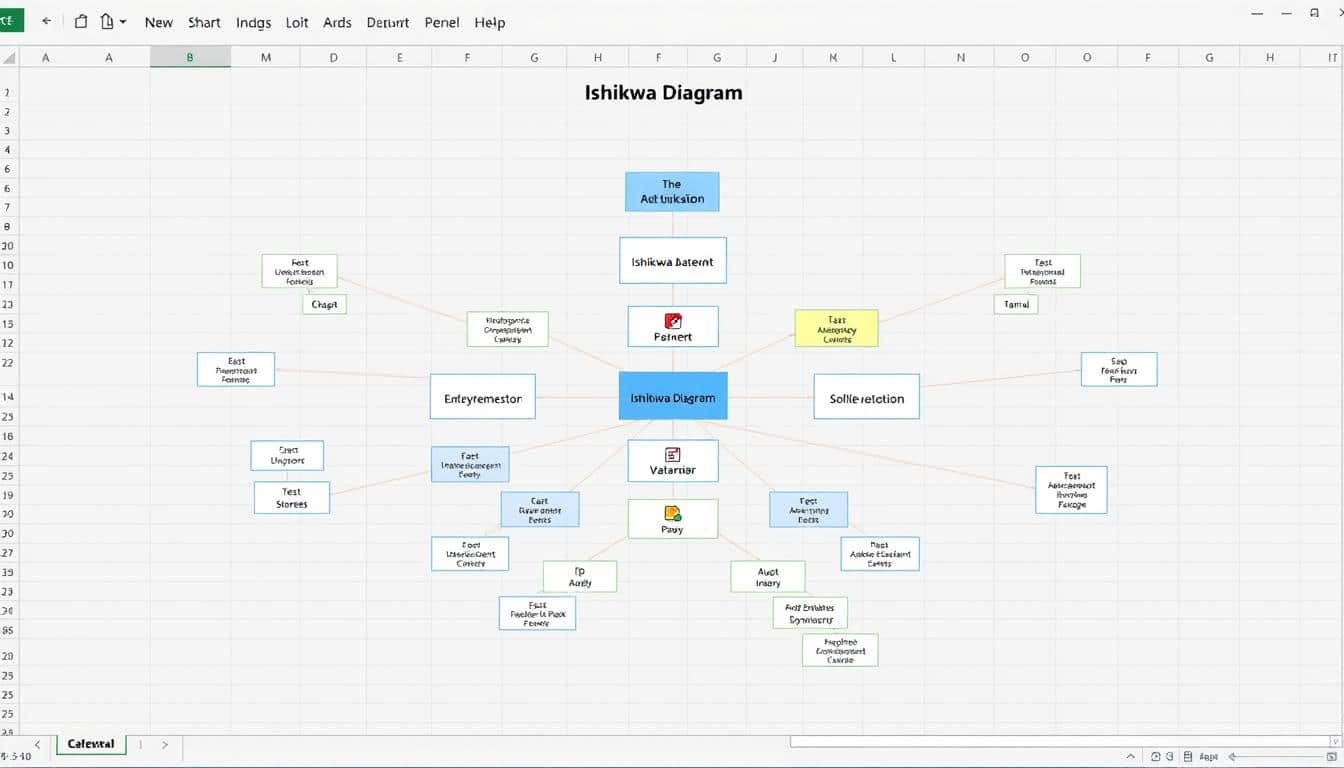Click the select-all corner of the grid
The height and width of the screenshot is (768, 1344).
(9, 58)
